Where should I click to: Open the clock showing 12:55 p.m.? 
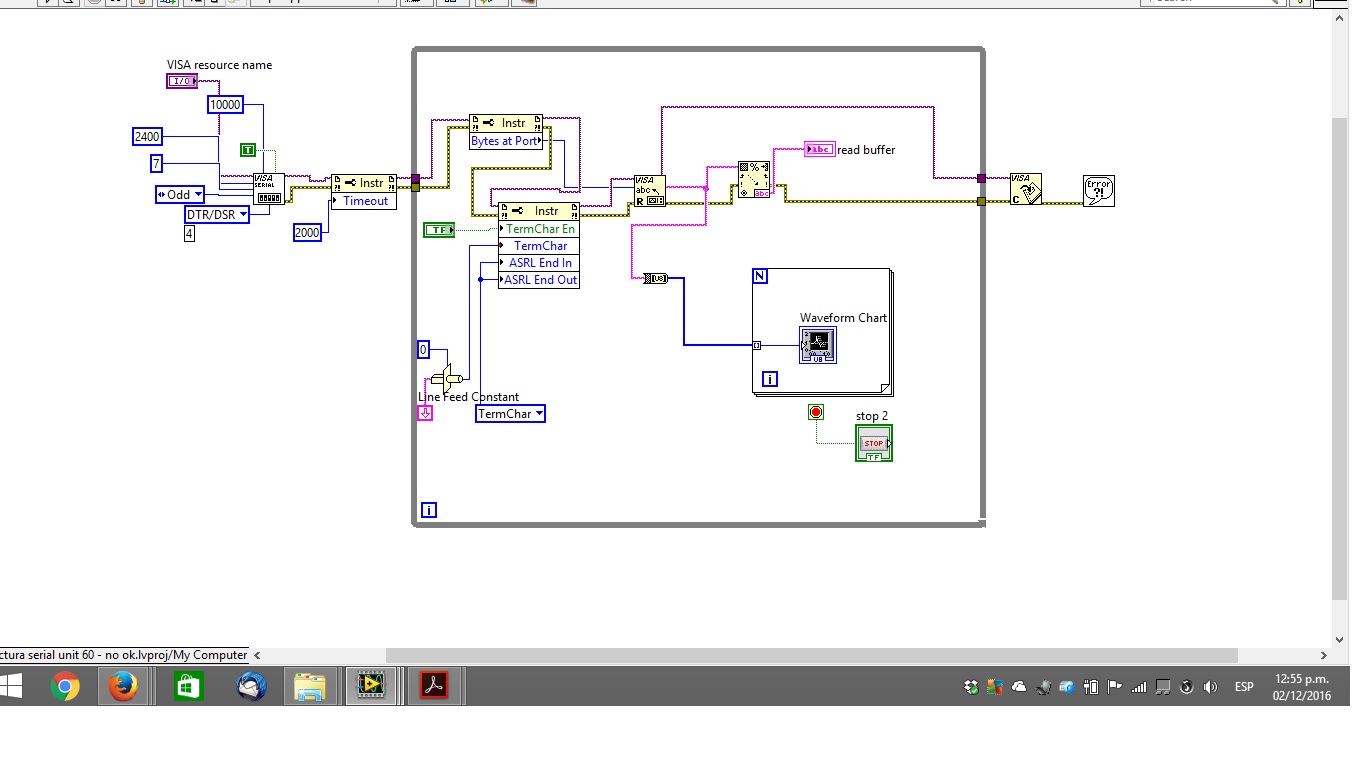click(x=1302, y=686)
